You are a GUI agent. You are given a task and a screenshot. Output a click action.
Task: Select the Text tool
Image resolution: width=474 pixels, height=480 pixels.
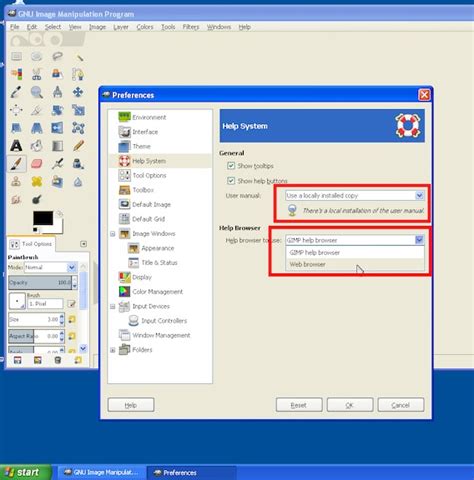click(16, 146)
